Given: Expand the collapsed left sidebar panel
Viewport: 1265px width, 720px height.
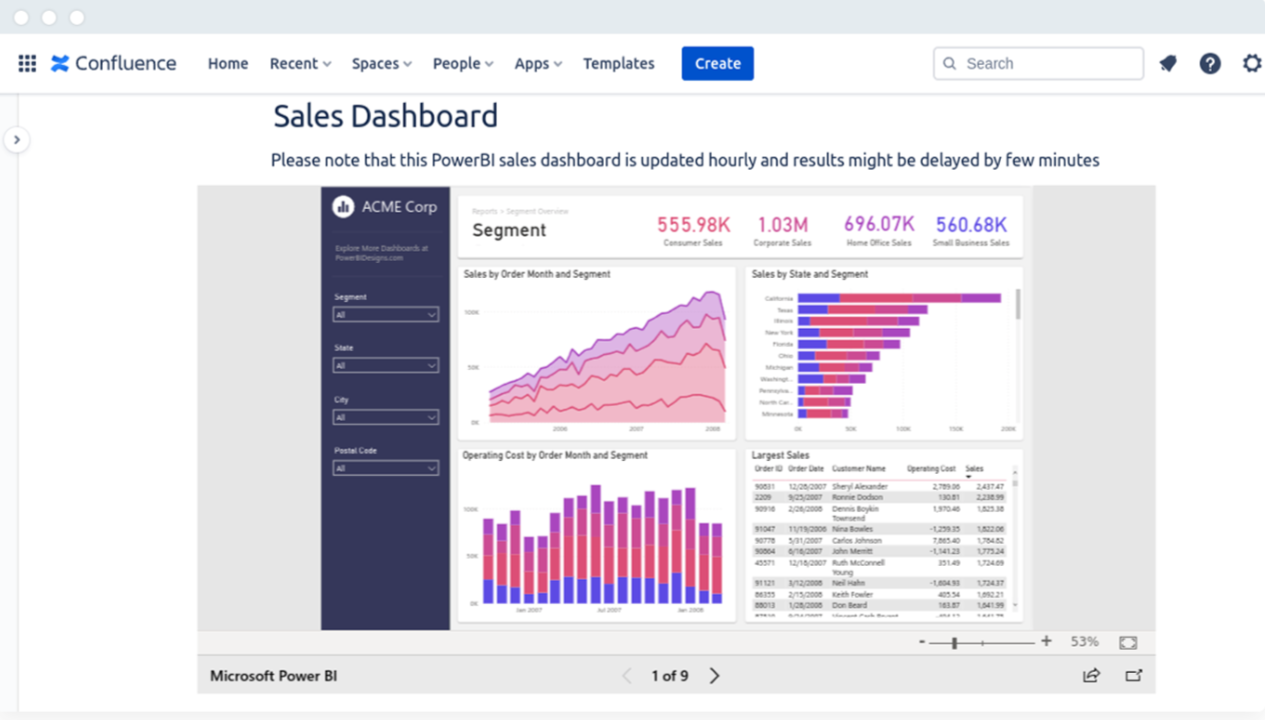Looking at the screenshot, I should tap(17, 140).
